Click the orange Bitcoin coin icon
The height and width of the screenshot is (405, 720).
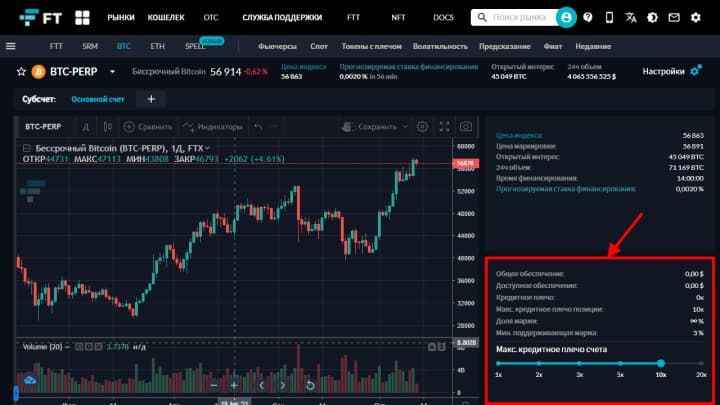click(39, 72)
